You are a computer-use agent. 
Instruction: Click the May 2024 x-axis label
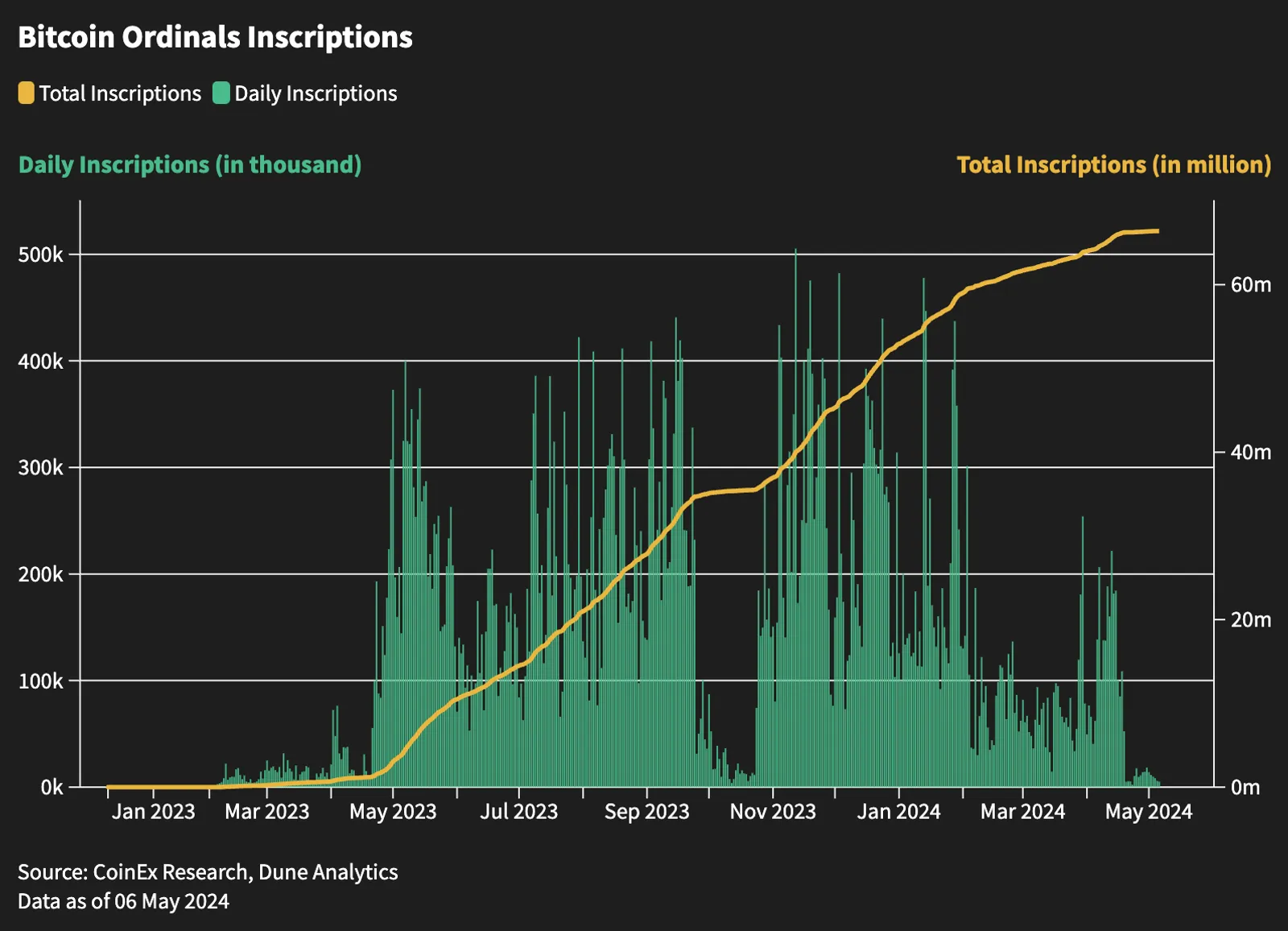coord(1149,811)
